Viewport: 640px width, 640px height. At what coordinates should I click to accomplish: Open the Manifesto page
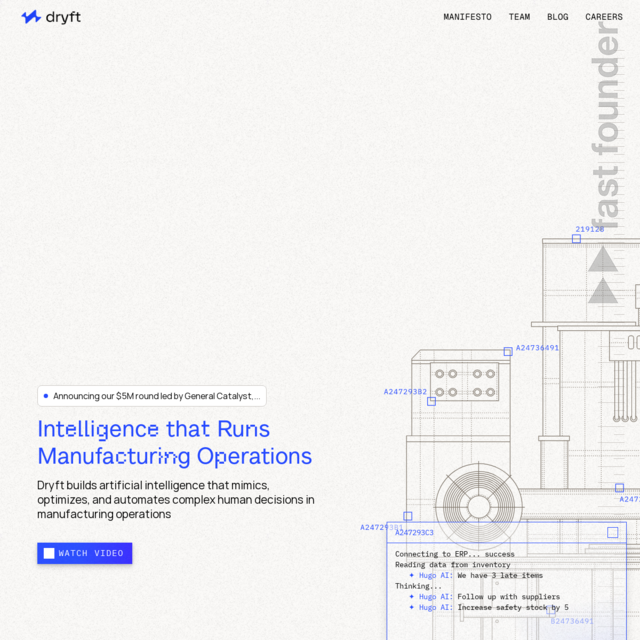coord(467,17)
